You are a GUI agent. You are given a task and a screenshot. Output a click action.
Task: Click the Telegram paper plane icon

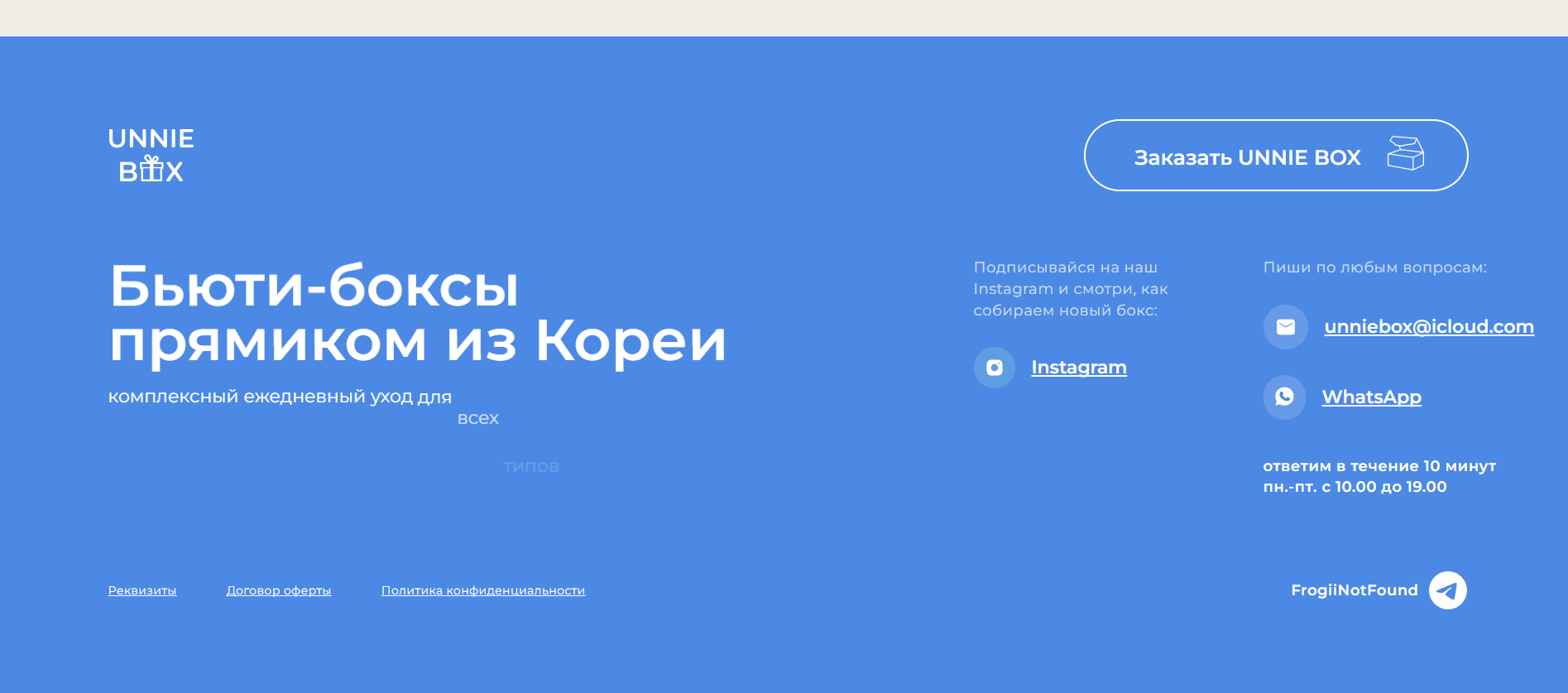pyautogui.click(x=1448, y=590)
